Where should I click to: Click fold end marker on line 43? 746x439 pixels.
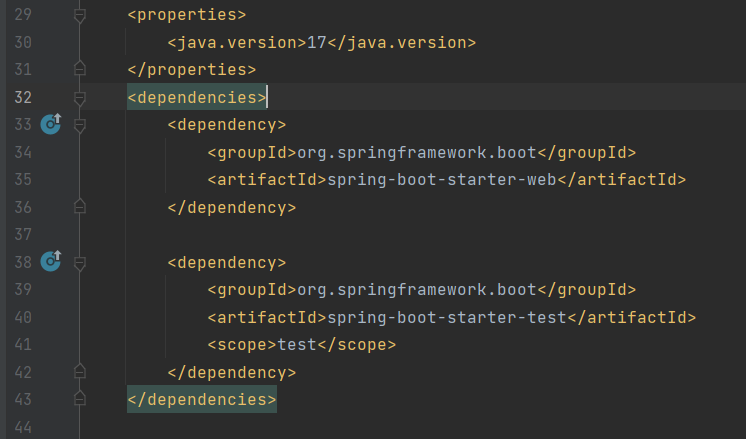pos(80,399)
